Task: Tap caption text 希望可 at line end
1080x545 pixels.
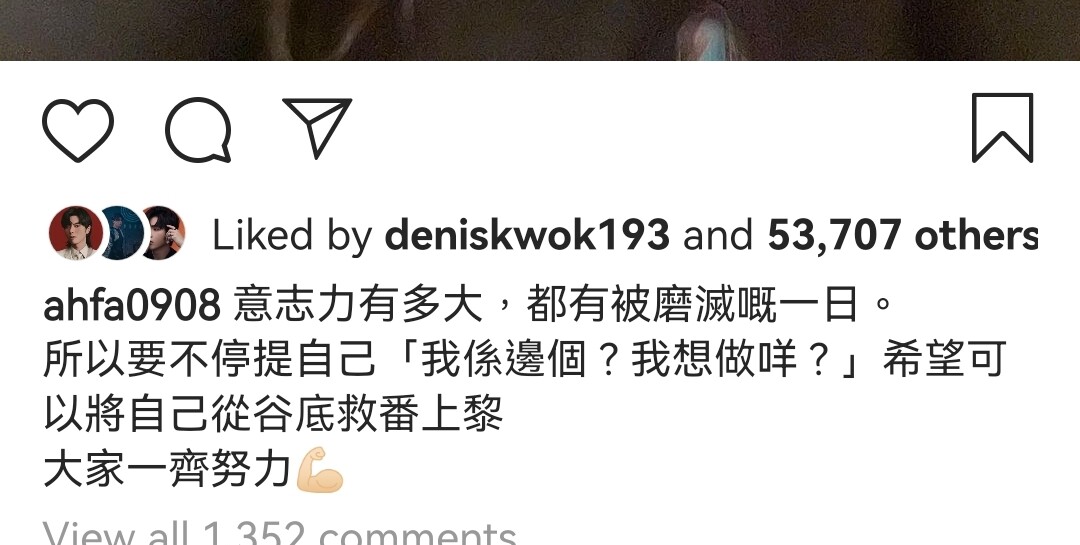Action: [x=944, y=360]
